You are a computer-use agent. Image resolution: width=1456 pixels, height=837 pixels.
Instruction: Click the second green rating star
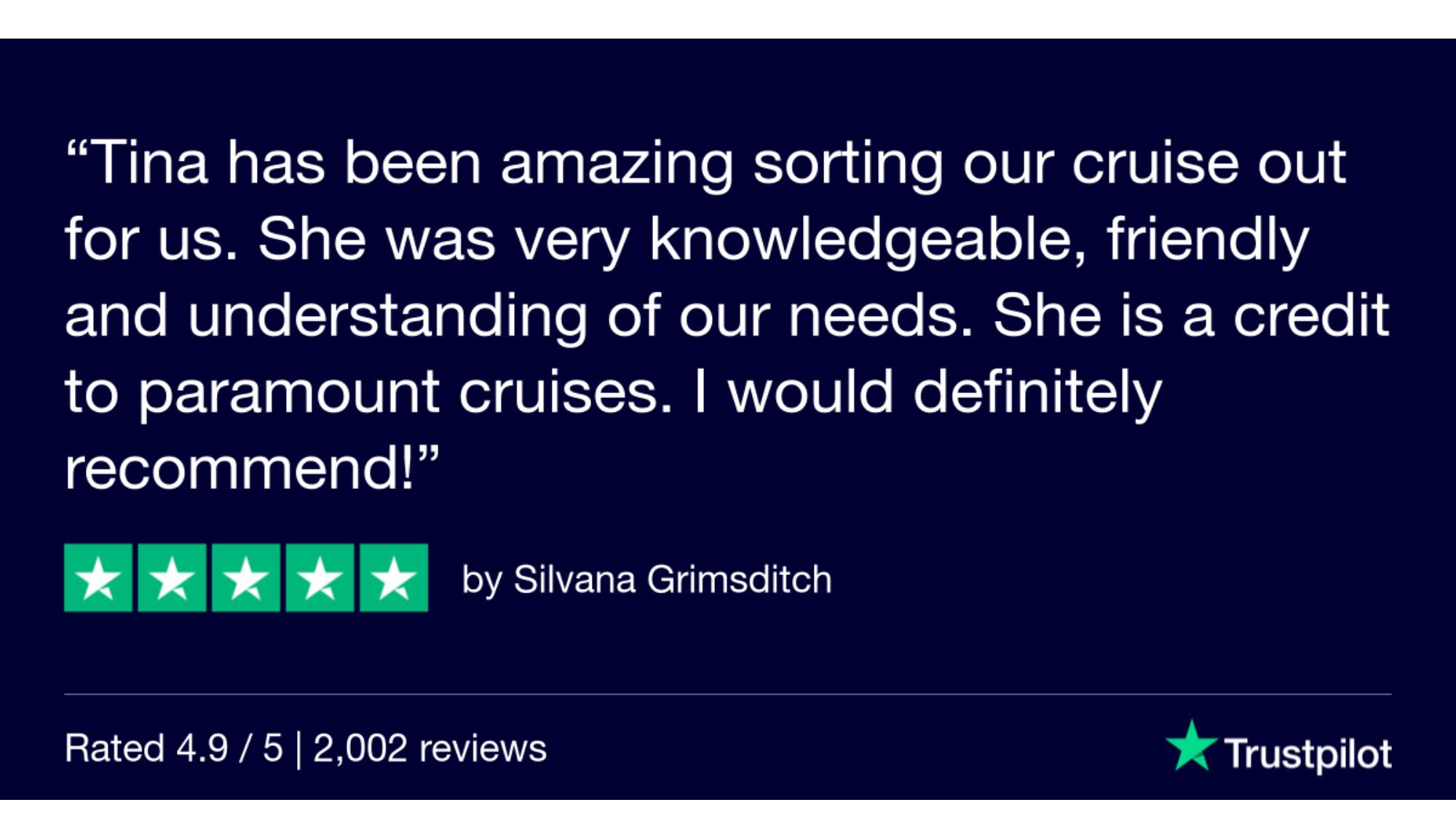173,578
